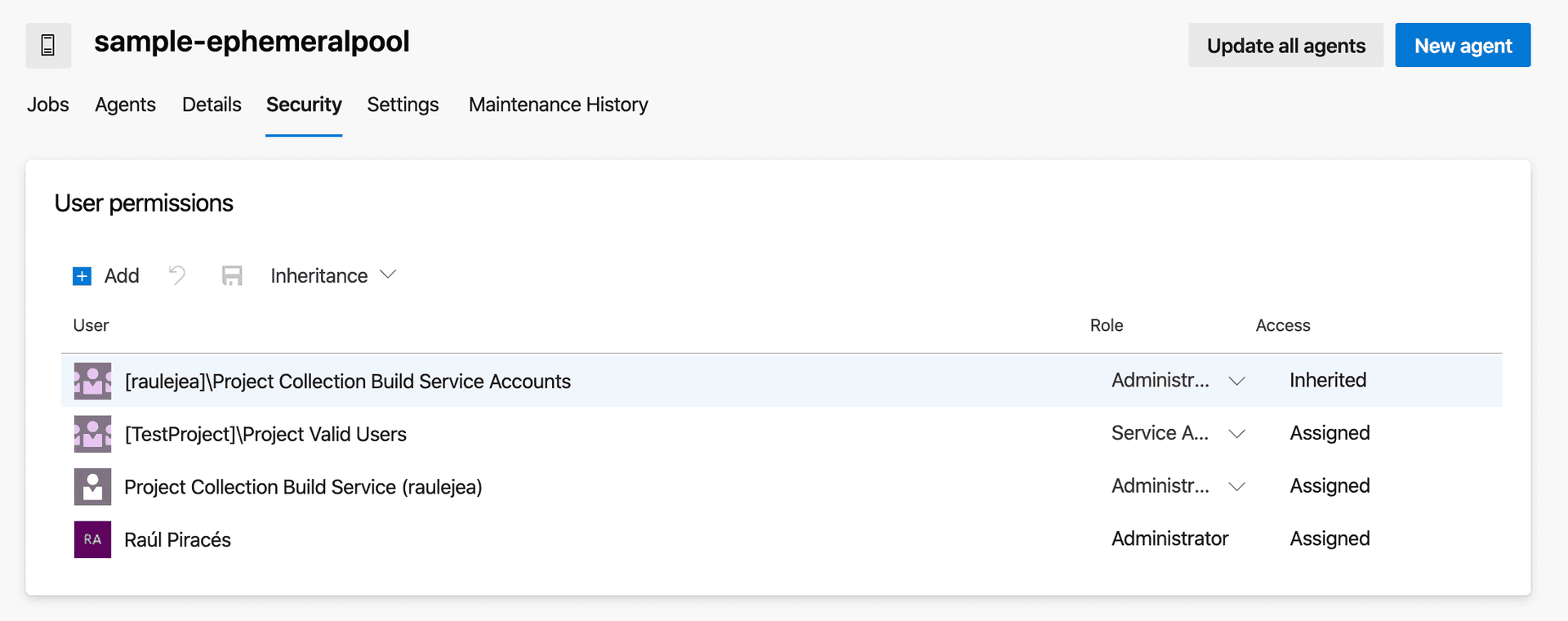Image resolution: width=1568 pixels, height=621 pixels.
Task: Open the role dropdown for Project Collection Build Service Accounts
Action: (1236, 380)
